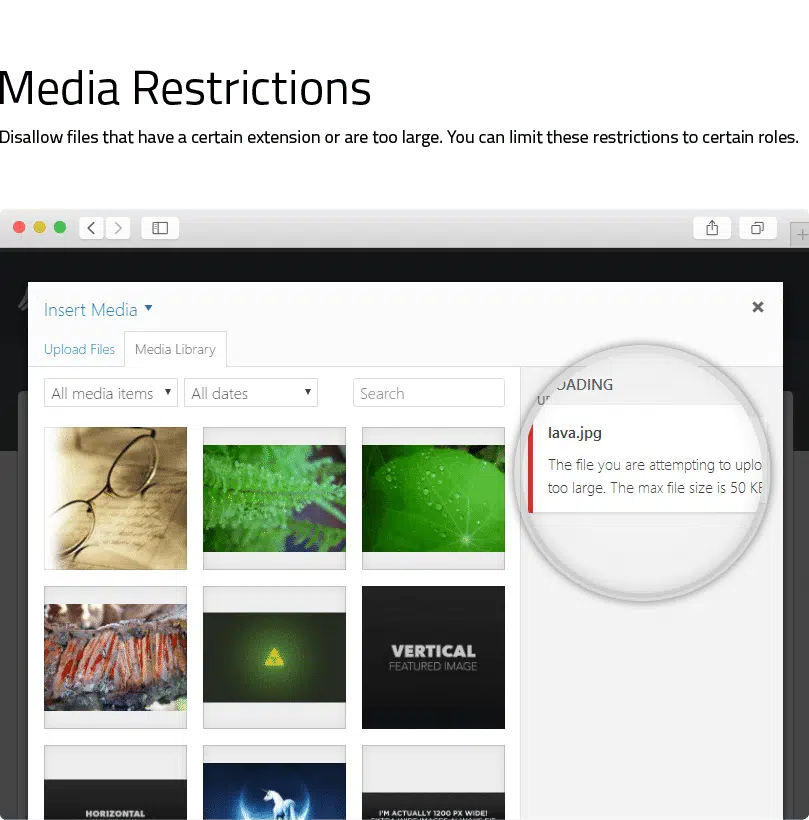
Task: Click the green fullscreen window dot
Action: click(60, 227)
